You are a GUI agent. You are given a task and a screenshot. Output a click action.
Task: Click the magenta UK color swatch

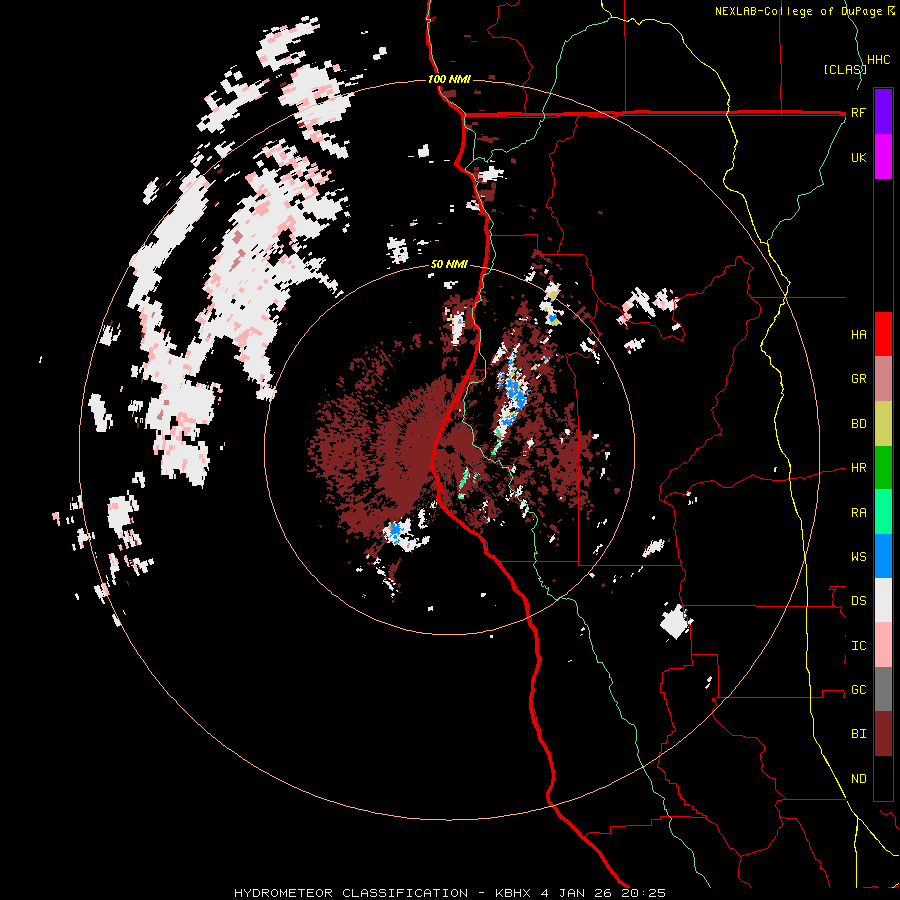tap(883, 157)
